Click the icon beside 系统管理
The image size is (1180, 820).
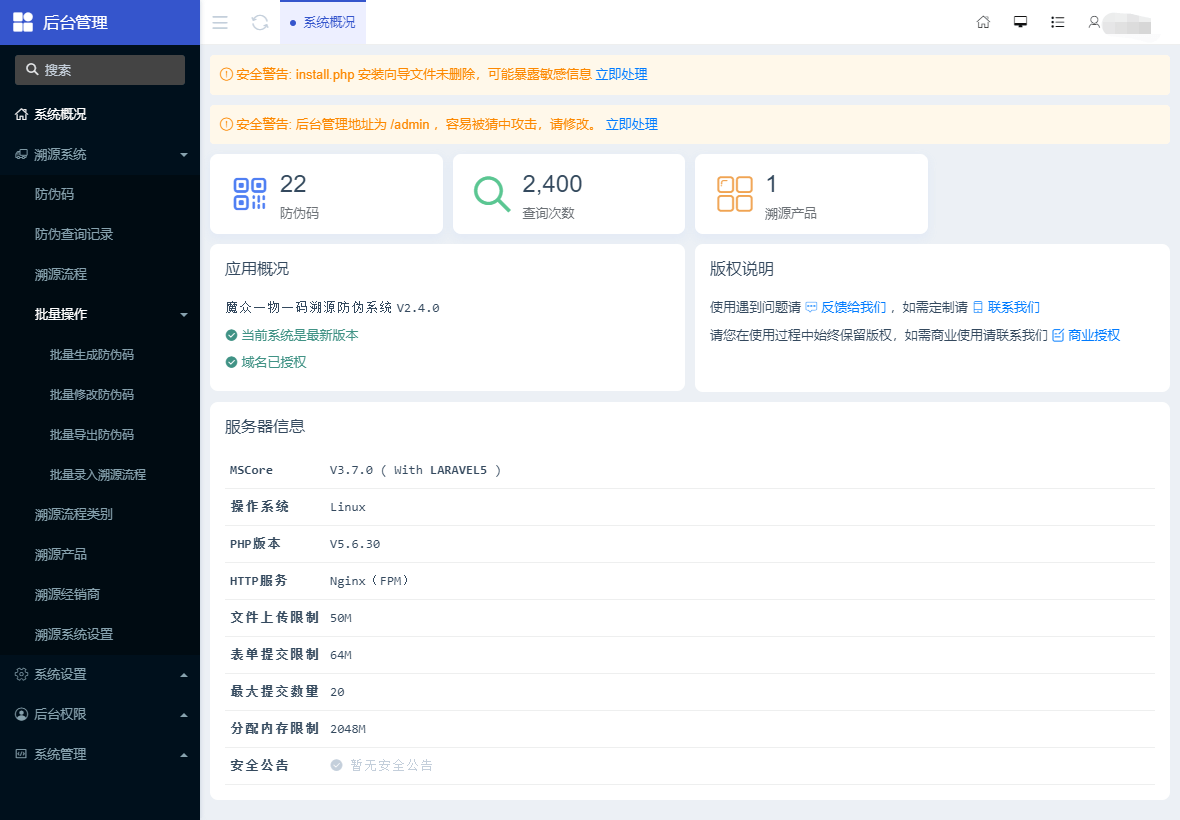click(21, 754)
